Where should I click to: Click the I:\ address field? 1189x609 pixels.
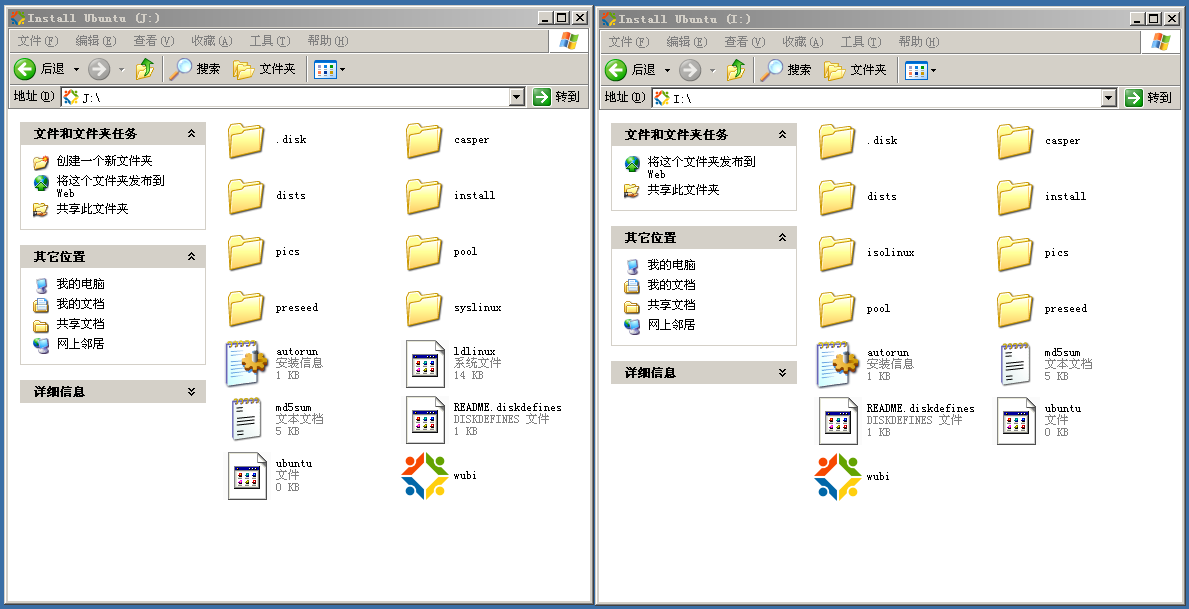pyautogui.click(x=876, y=98)
